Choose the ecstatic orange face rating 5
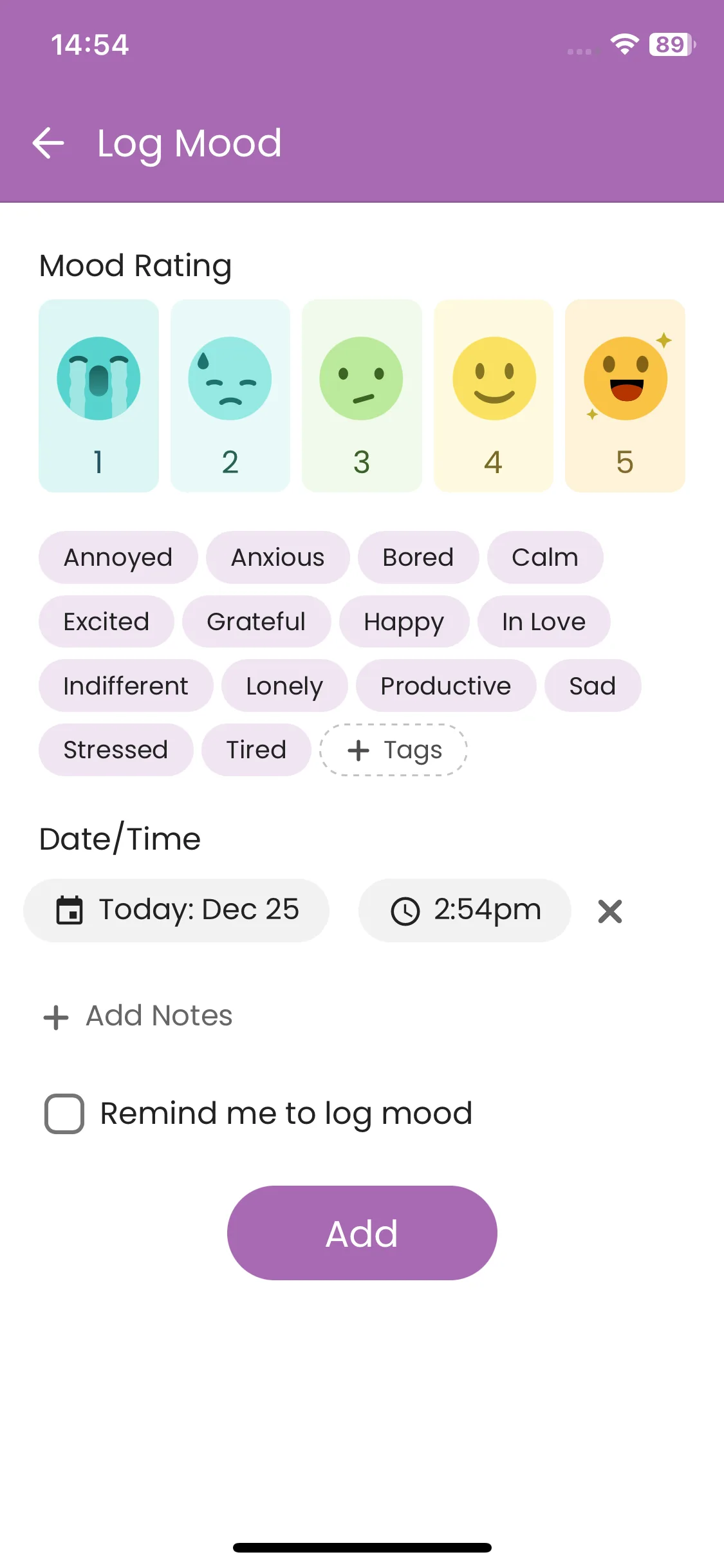Image resolution: width=724 pixels, height=1568 pixels. [625, 395]
